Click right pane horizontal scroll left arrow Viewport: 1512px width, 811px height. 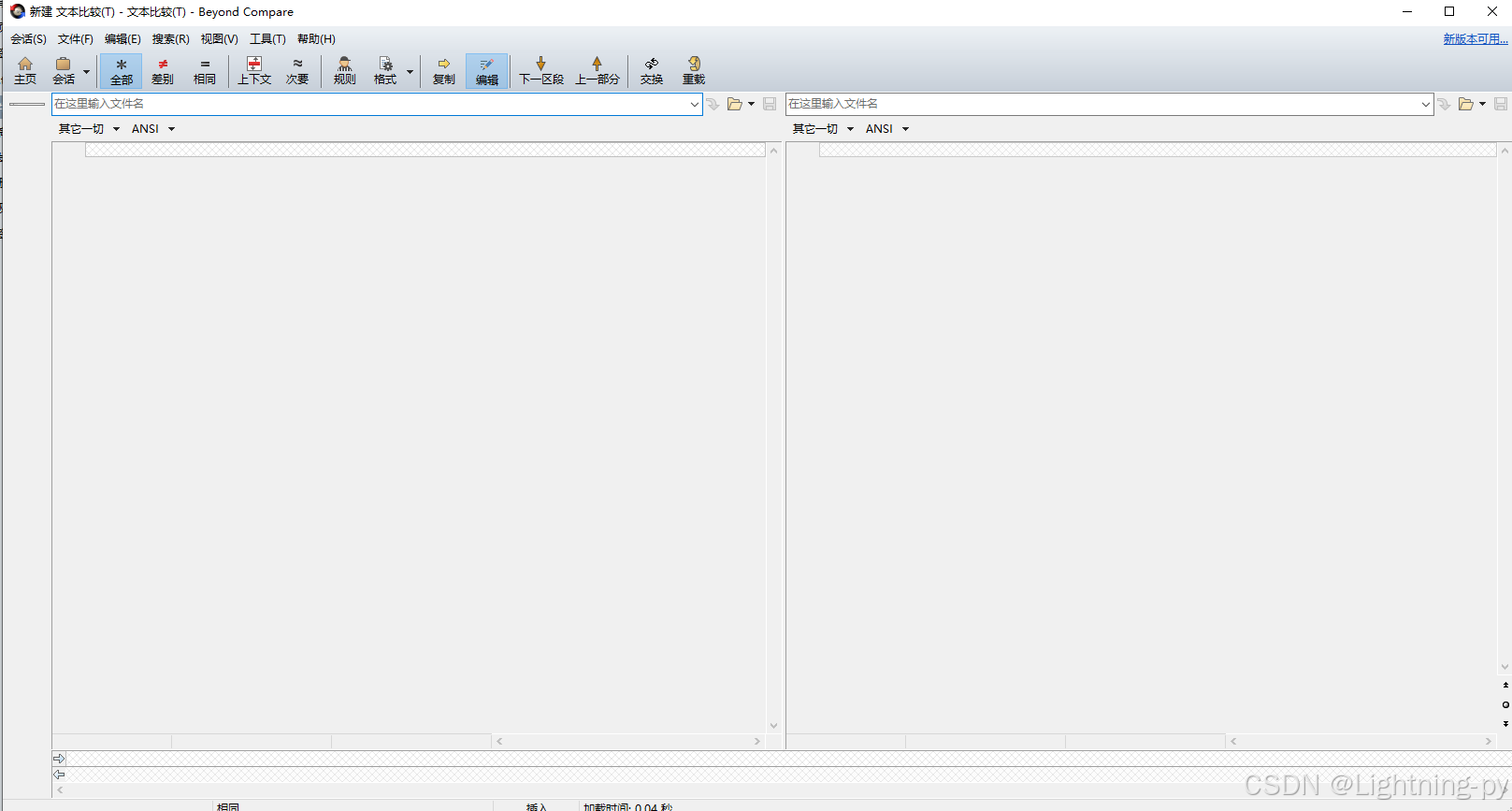1233,741
